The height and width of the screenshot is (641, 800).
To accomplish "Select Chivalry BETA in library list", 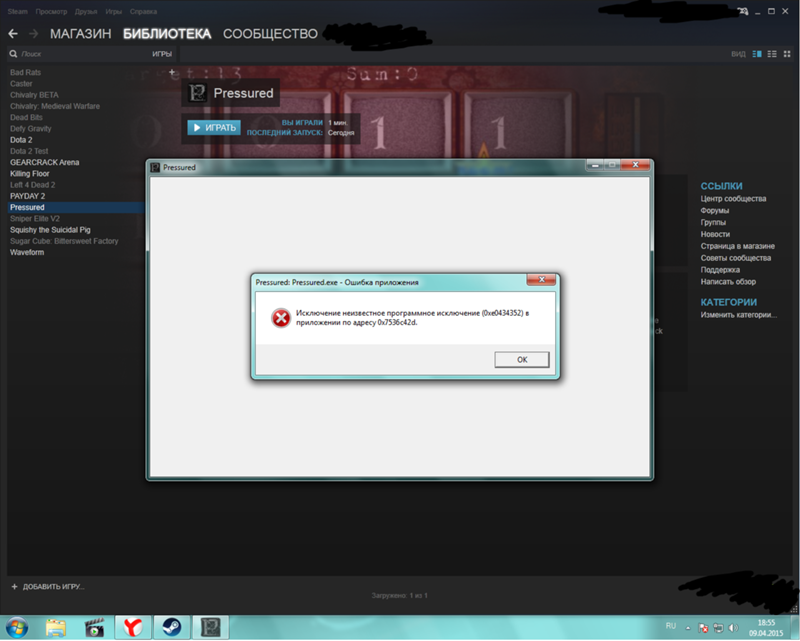I will (x=34, y=95).
